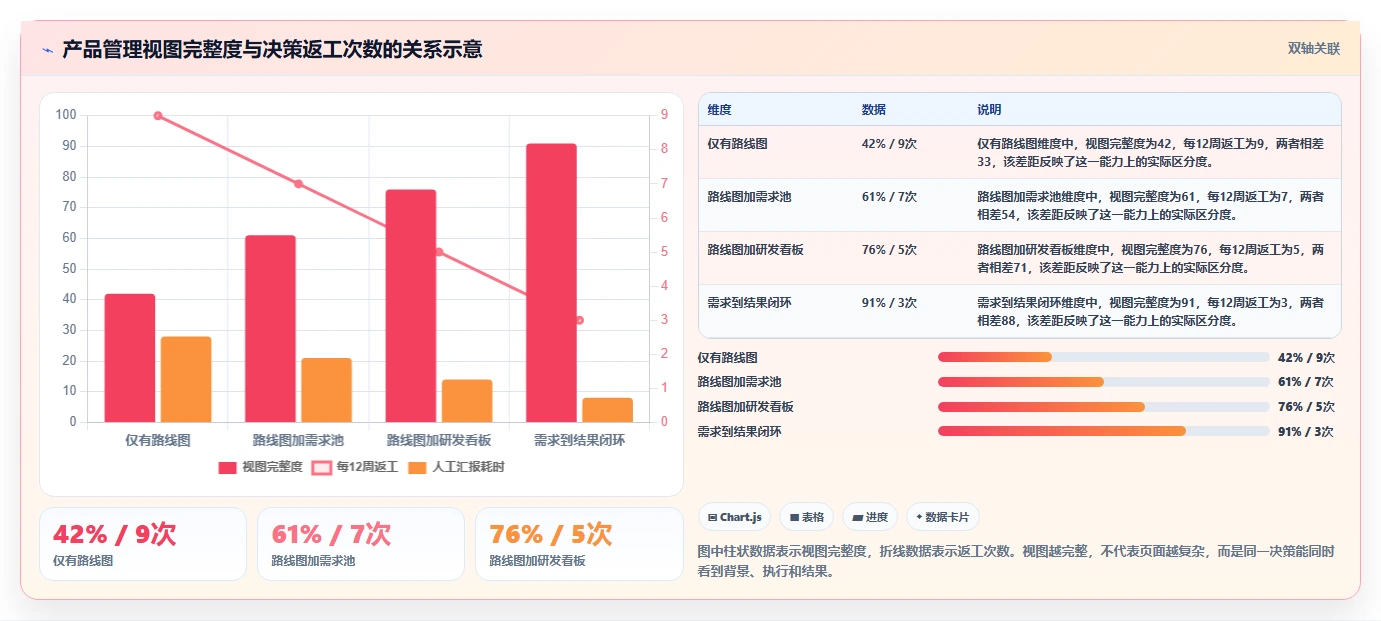Click the 42% / 9次 value beside progress bar

tap(1306, 357)
